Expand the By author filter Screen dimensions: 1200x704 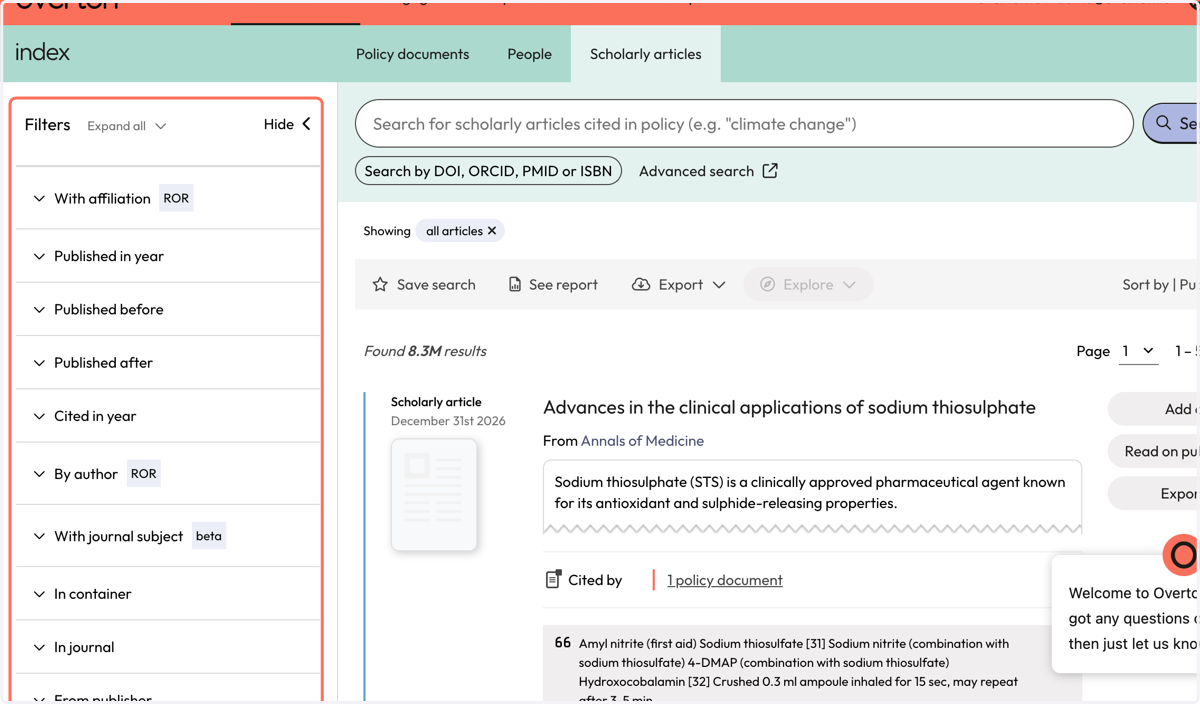(x=168, y=474)
